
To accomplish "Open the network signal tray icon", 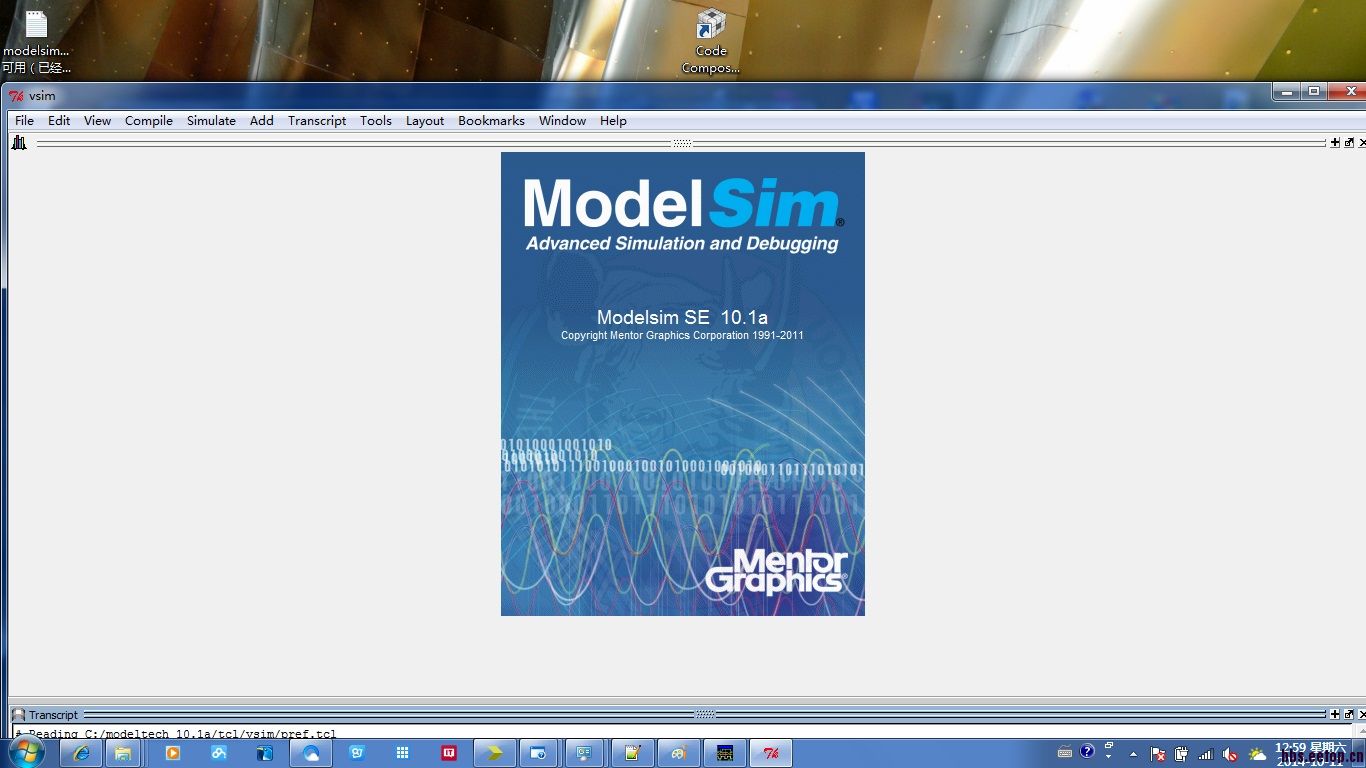I will [x=1206, y=754].
